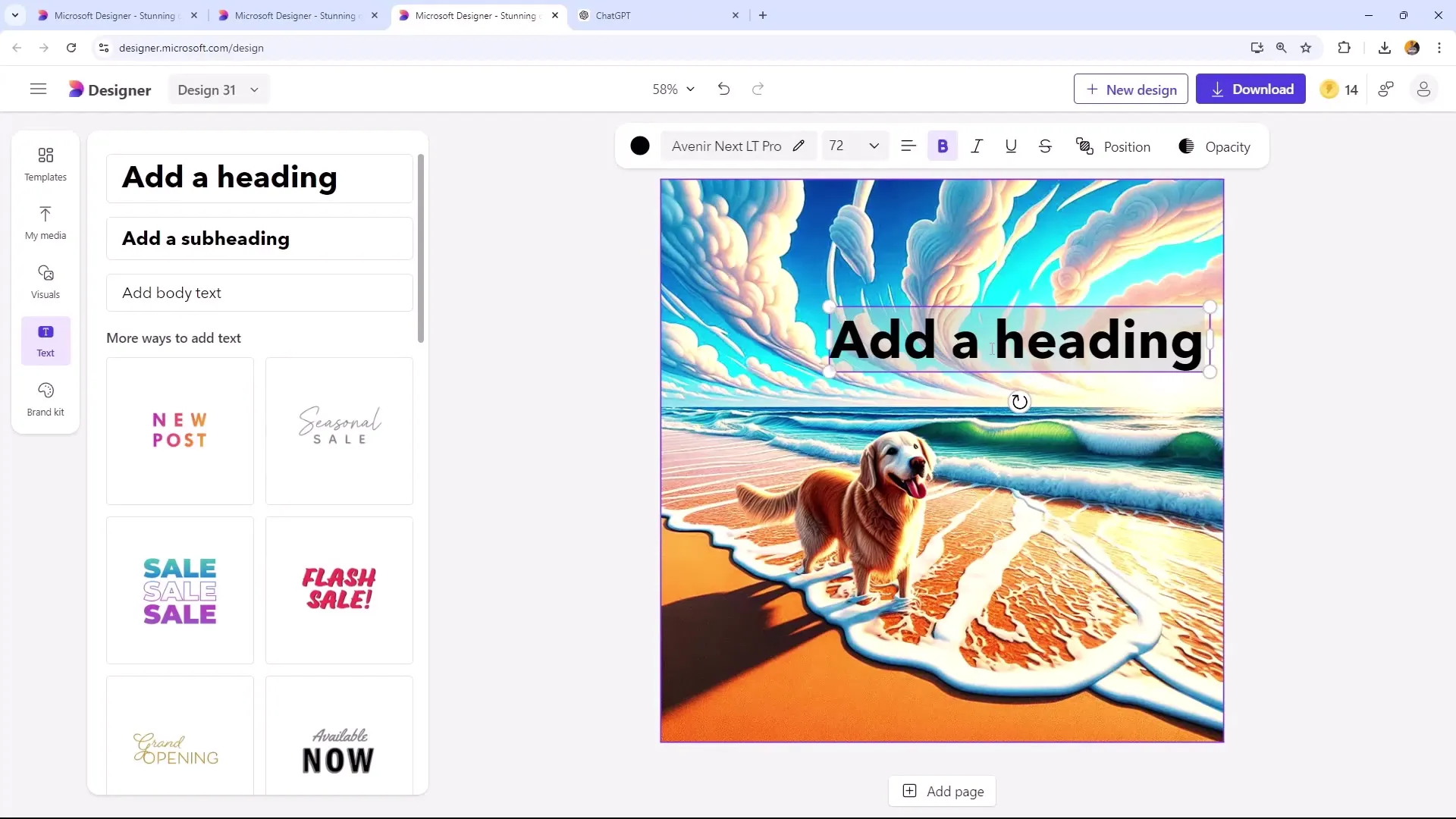Select the black color swatch
The width and height of the screenshot is (1456, 819).
[x=640, y=147]
